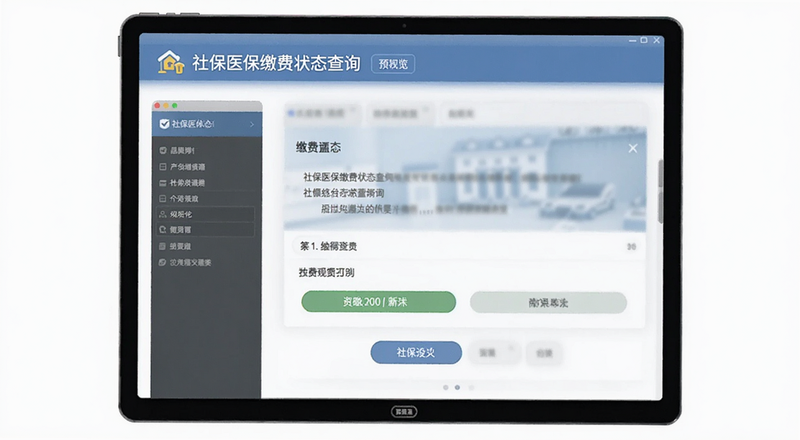Switch to the middle blurred tab

coord(399,113)
